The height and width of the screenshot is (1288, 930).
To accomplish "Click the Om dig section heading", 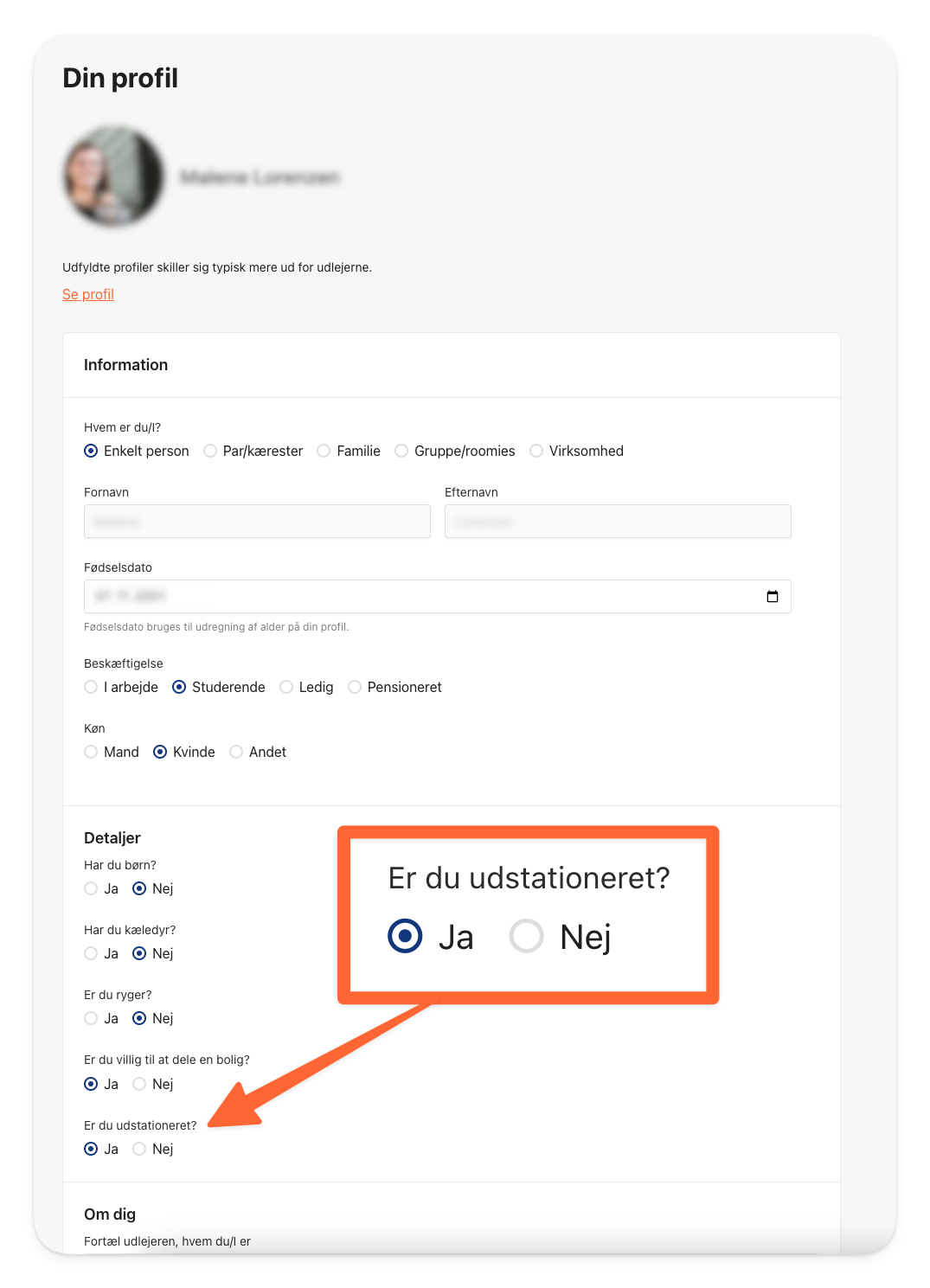I will tap(110, 1214).
